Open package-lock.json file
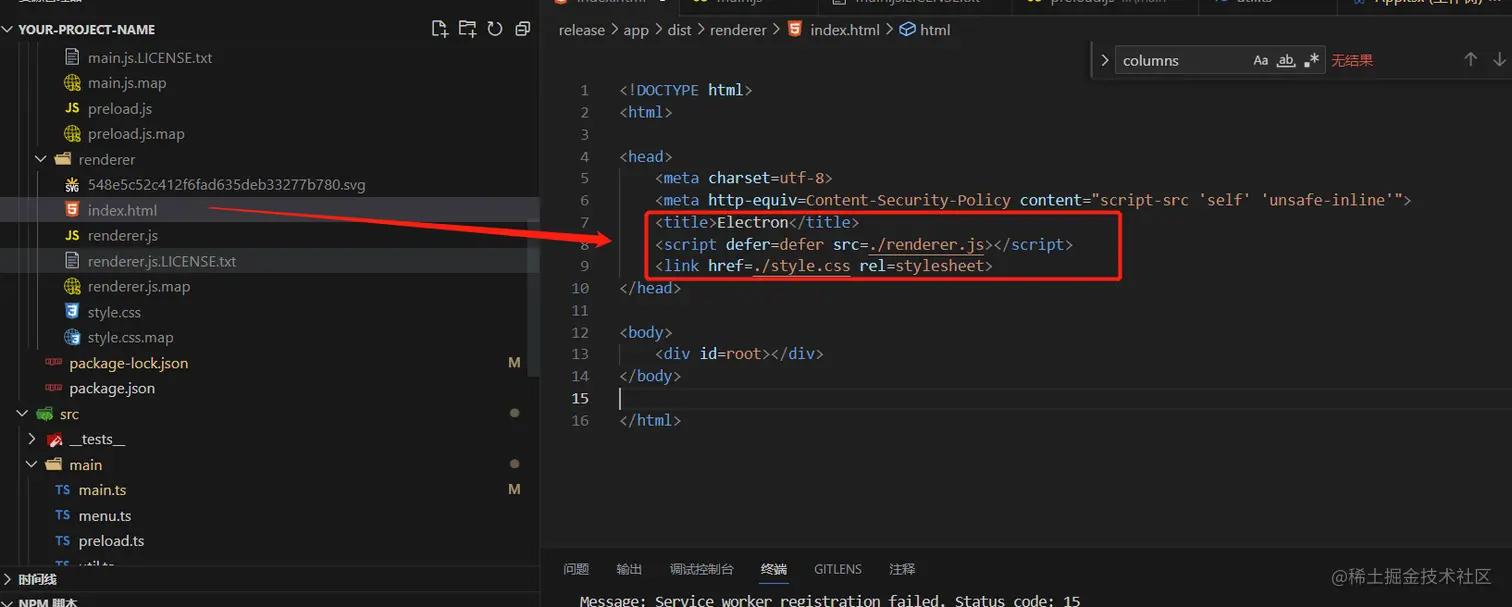 coord(129,363)
